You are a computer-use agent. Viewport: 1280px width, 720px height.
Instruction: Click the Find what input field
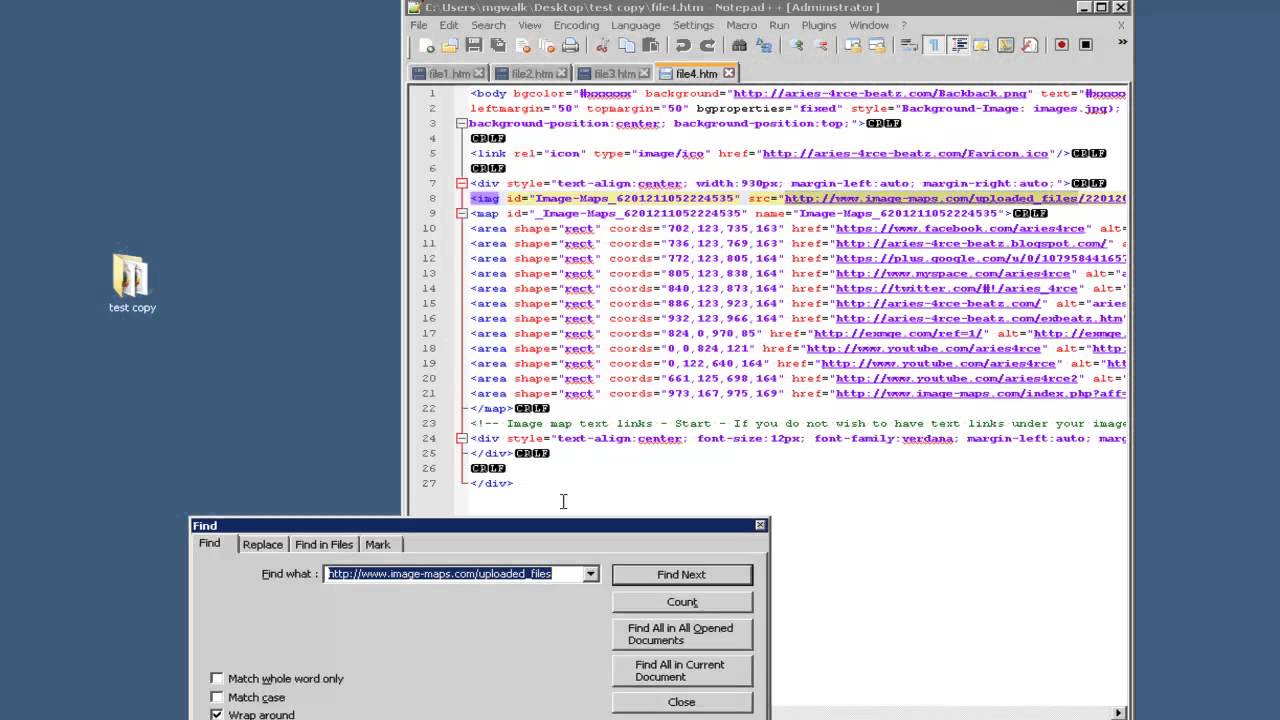tap(455, 574)
